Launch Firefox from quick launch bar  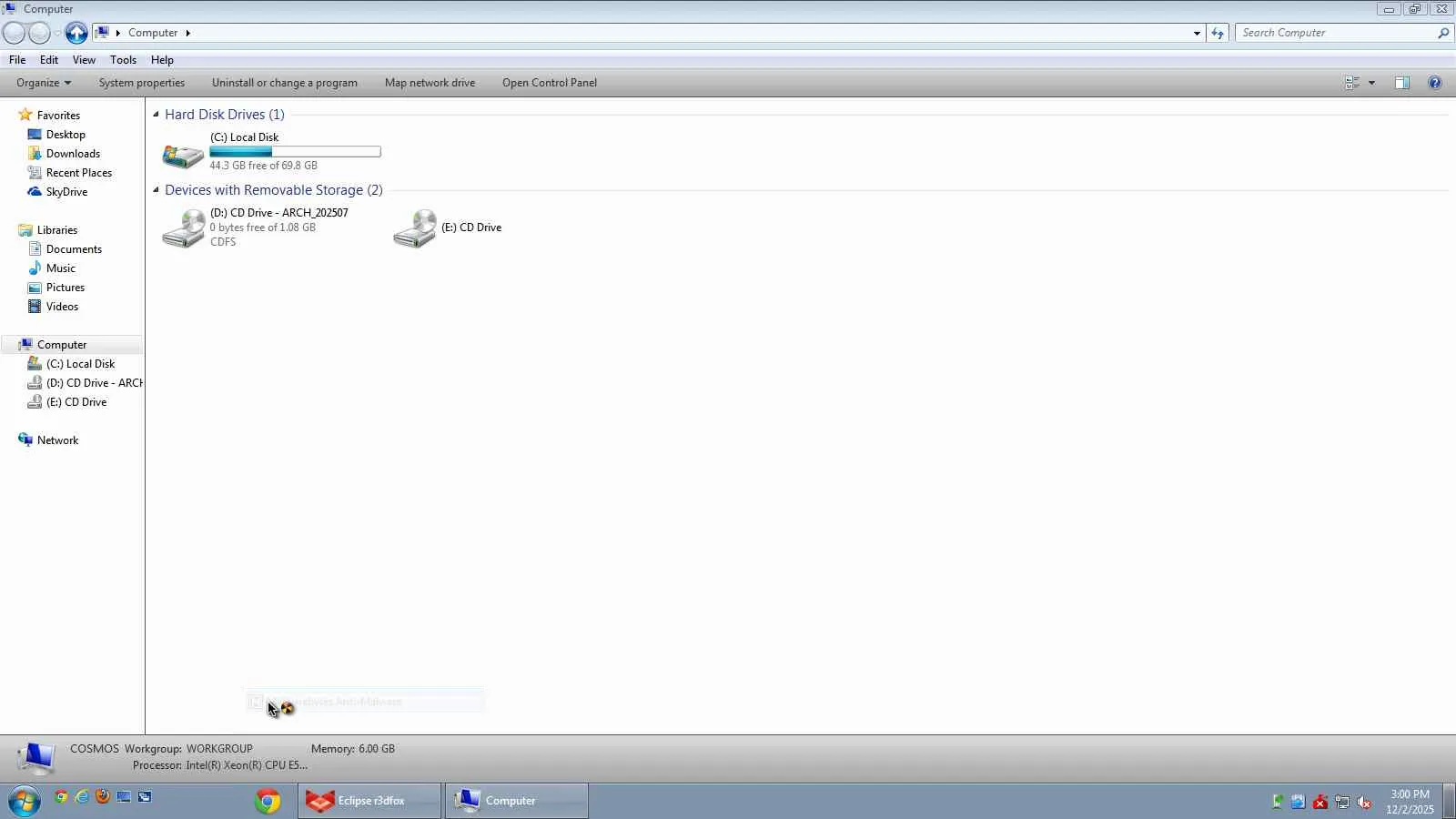[x=103, y=797]
